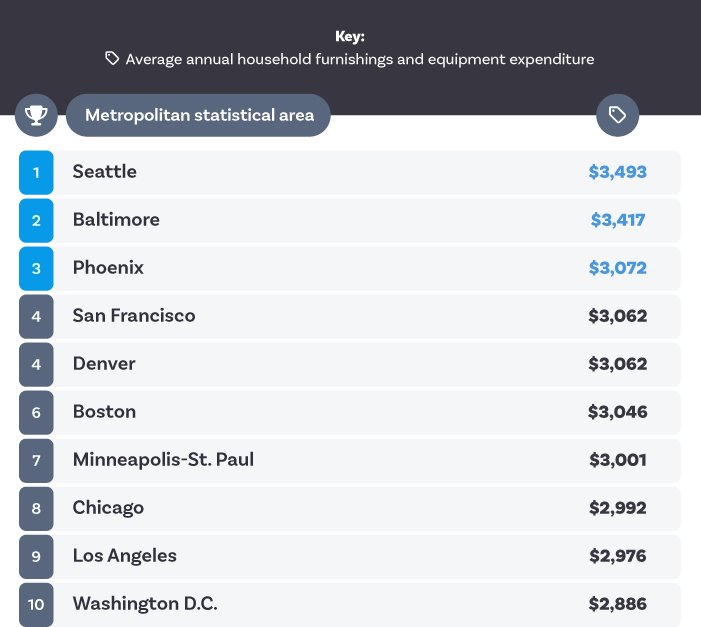This screenshot has height=627, width=701.
Task: Click the price tag column icon
Action: pyautogui.click(x=617, y=115)
